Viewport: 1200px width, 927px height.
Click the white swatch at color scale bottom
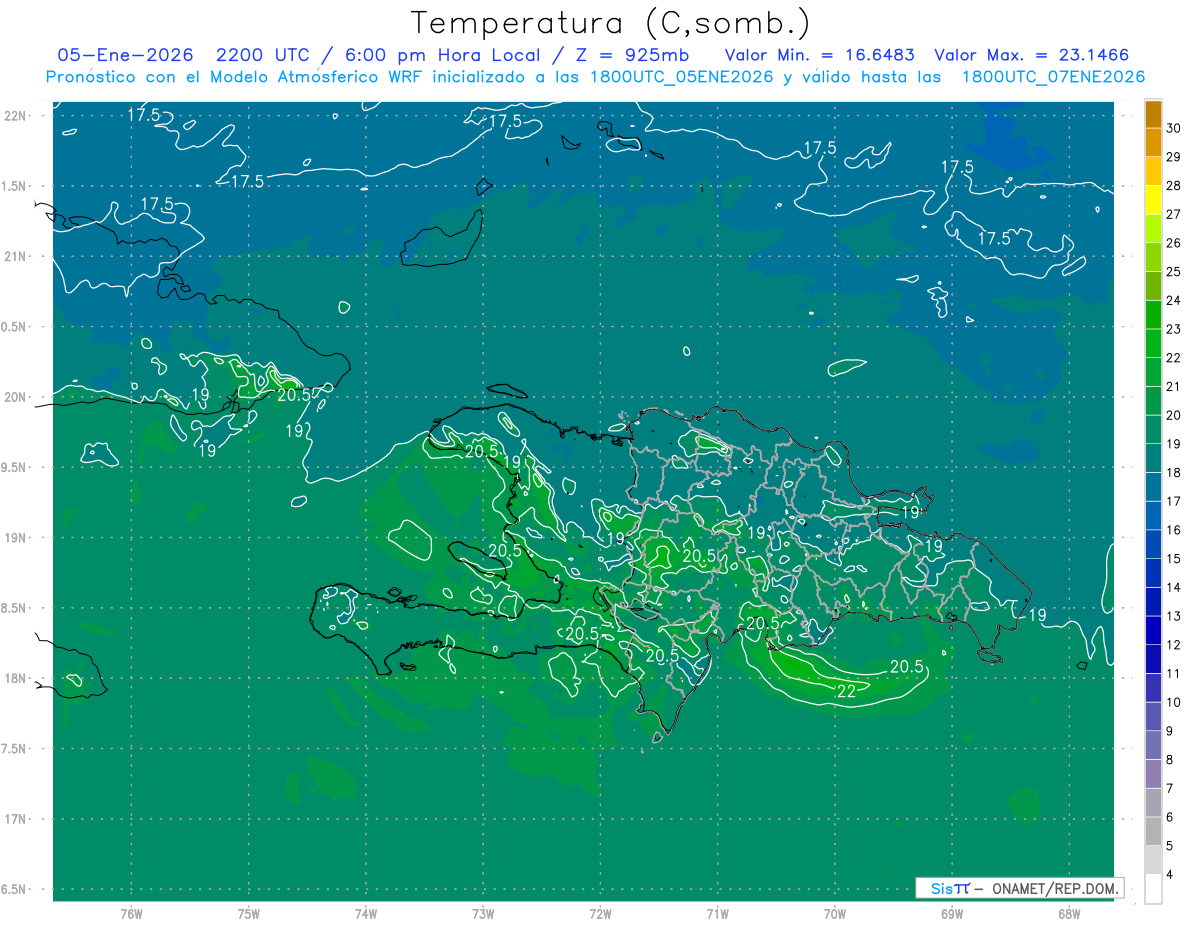click(1153, 888)
